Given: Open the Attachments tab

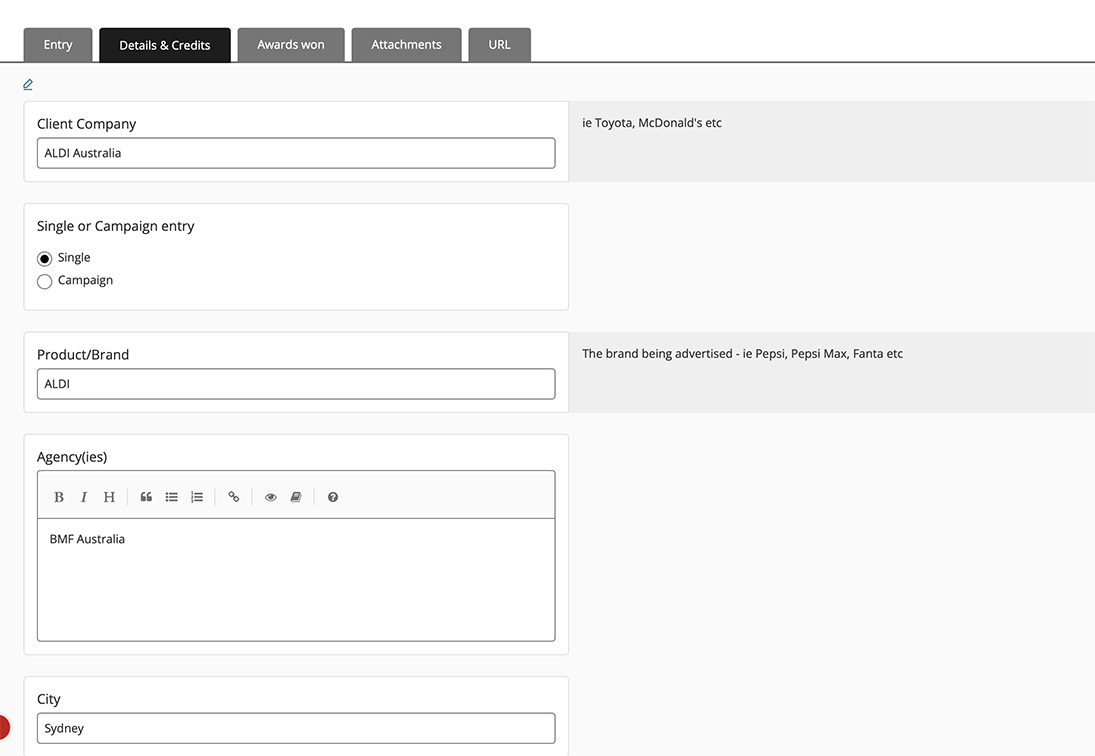Looking at the screenshot, I should [406, 45].
